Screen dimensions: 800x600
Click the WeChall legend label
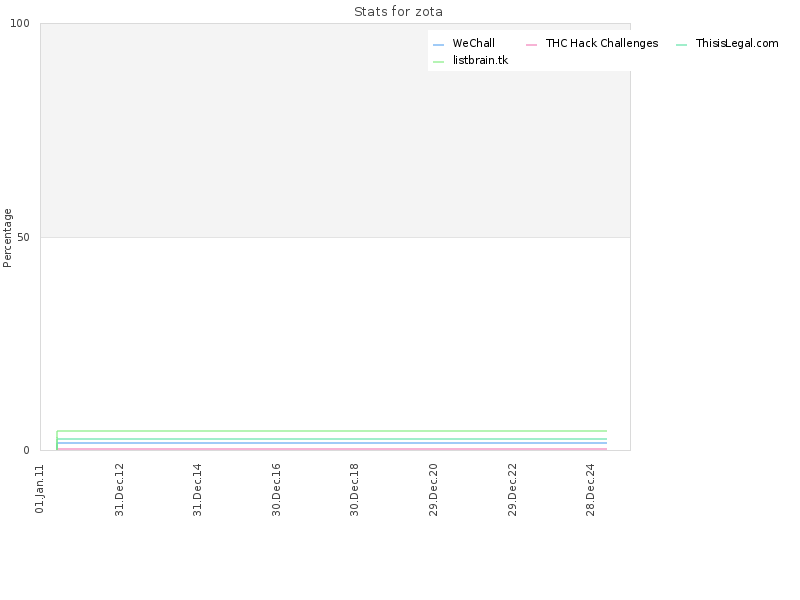(473, 43)
